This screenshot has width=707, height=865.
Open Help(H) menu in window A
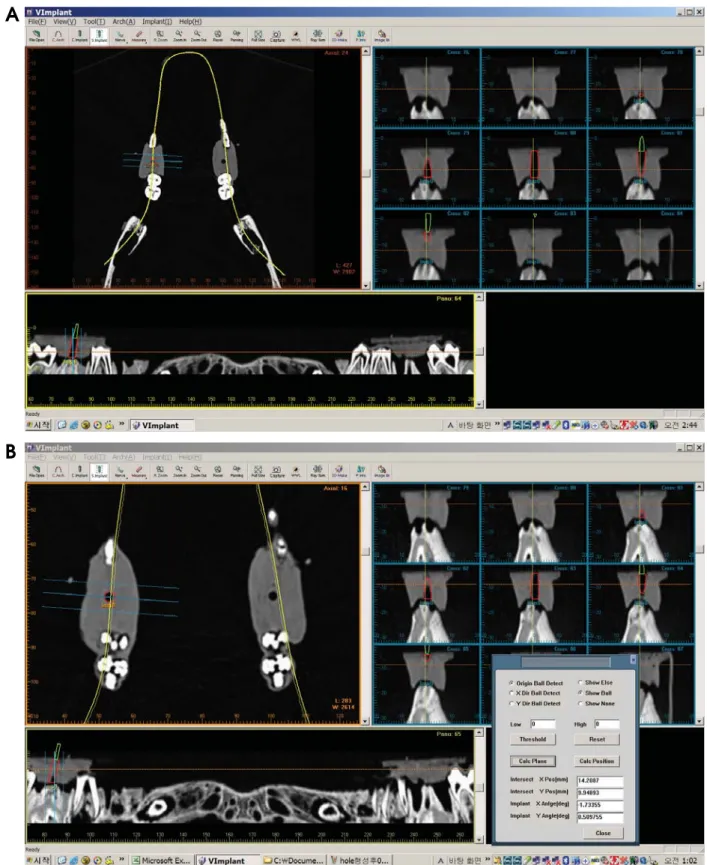click(190, 22)
